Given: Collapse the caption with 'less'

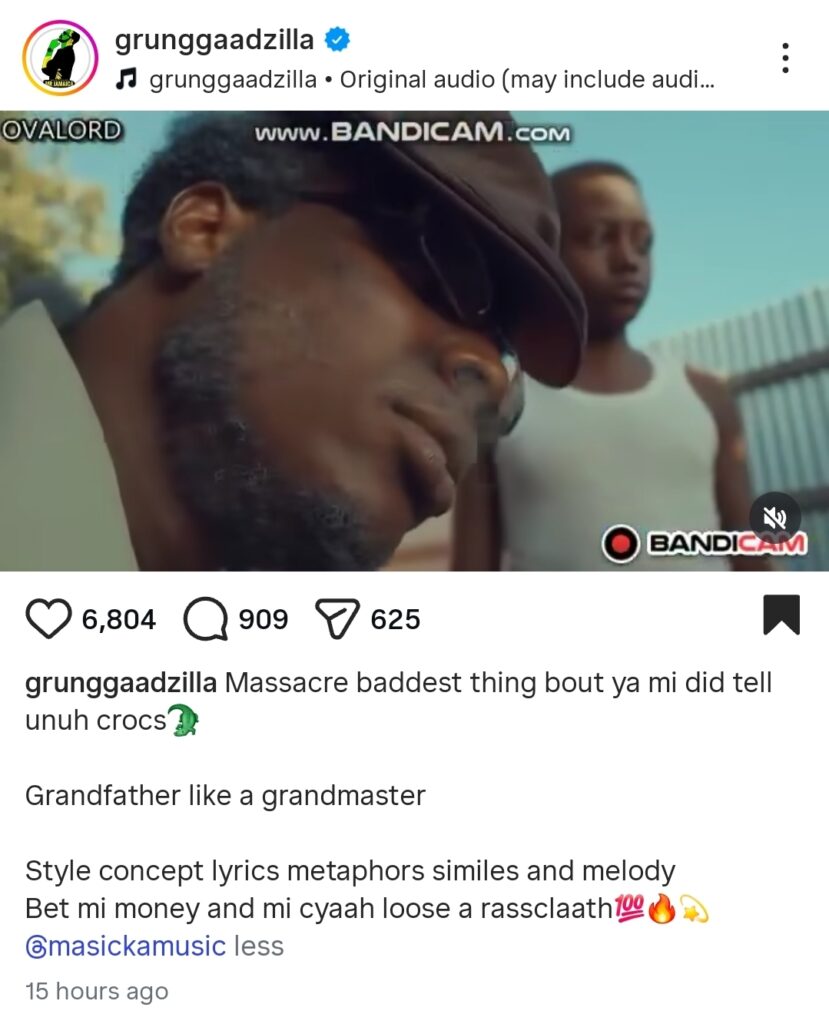Looking at the screenshot, I should [259, 946].
